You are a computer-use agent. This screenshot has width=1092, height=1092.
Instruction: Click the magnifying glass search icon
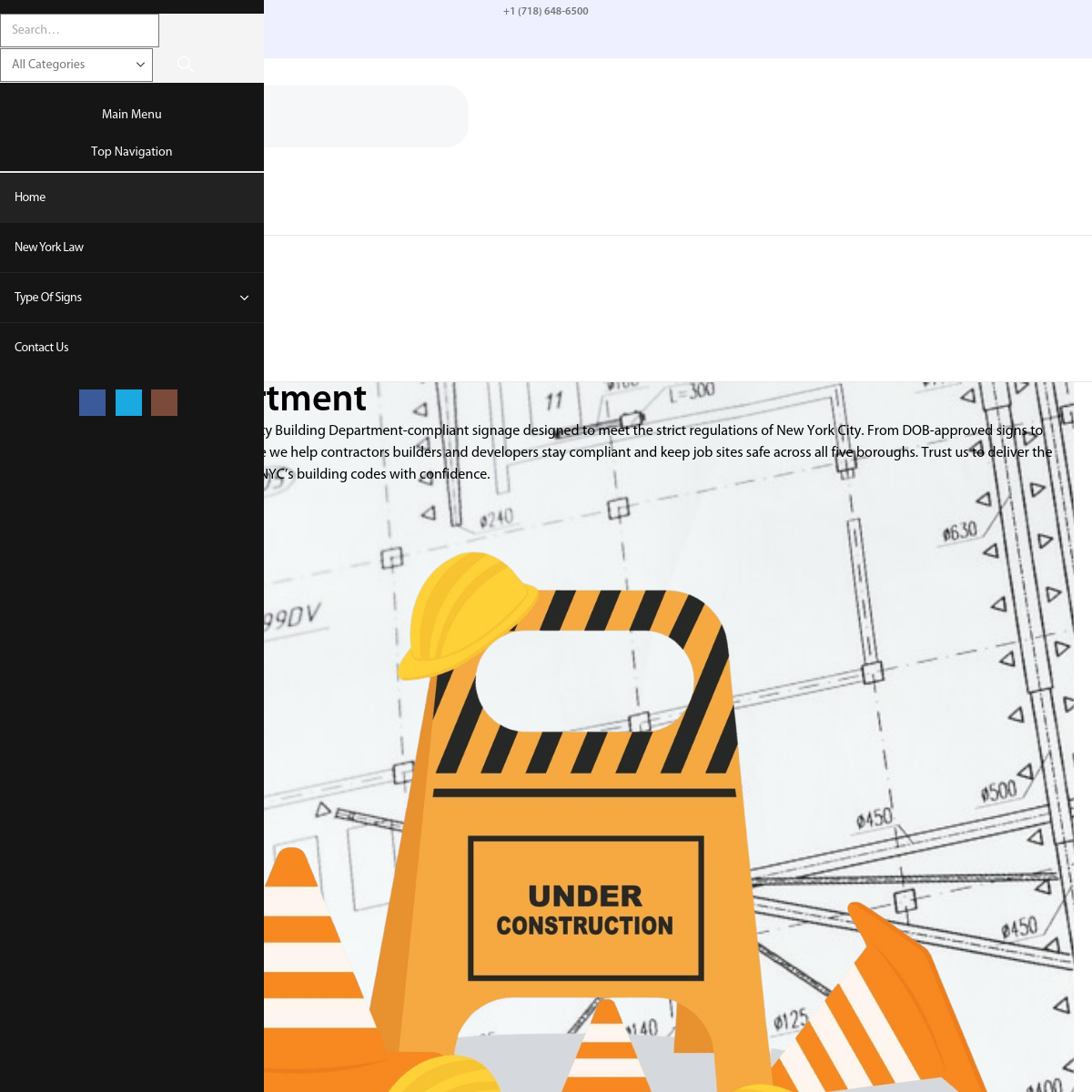(x=186, y=64)
